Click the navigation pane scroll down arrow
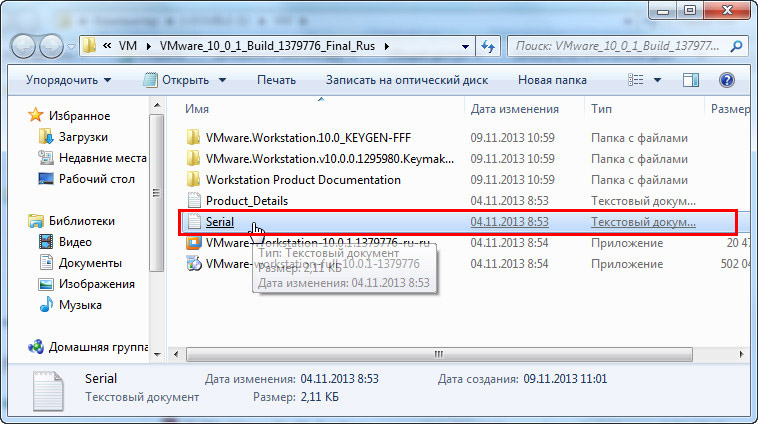This screenshot has height=424, width=758. coord(157,354)
